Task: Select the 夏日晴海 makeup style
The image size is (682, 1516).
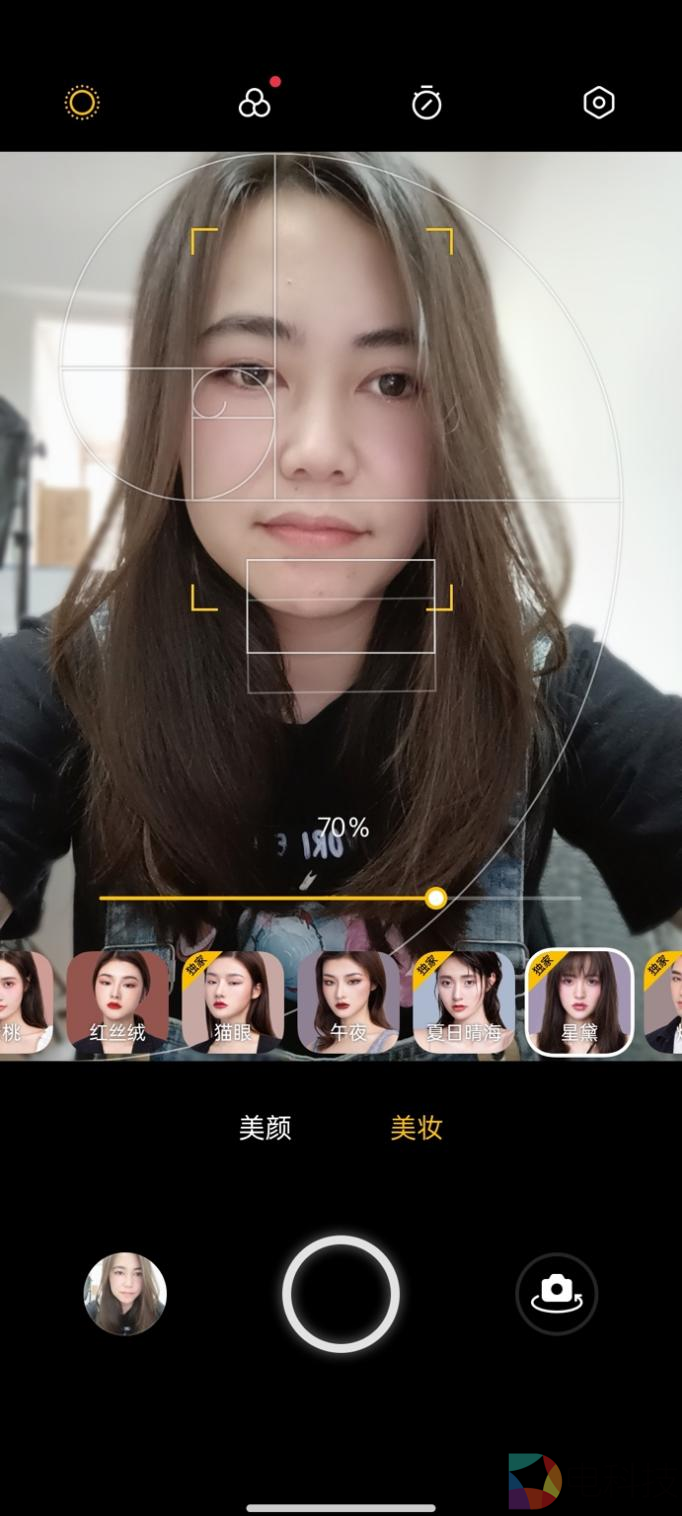Action: coord(464,1002)
